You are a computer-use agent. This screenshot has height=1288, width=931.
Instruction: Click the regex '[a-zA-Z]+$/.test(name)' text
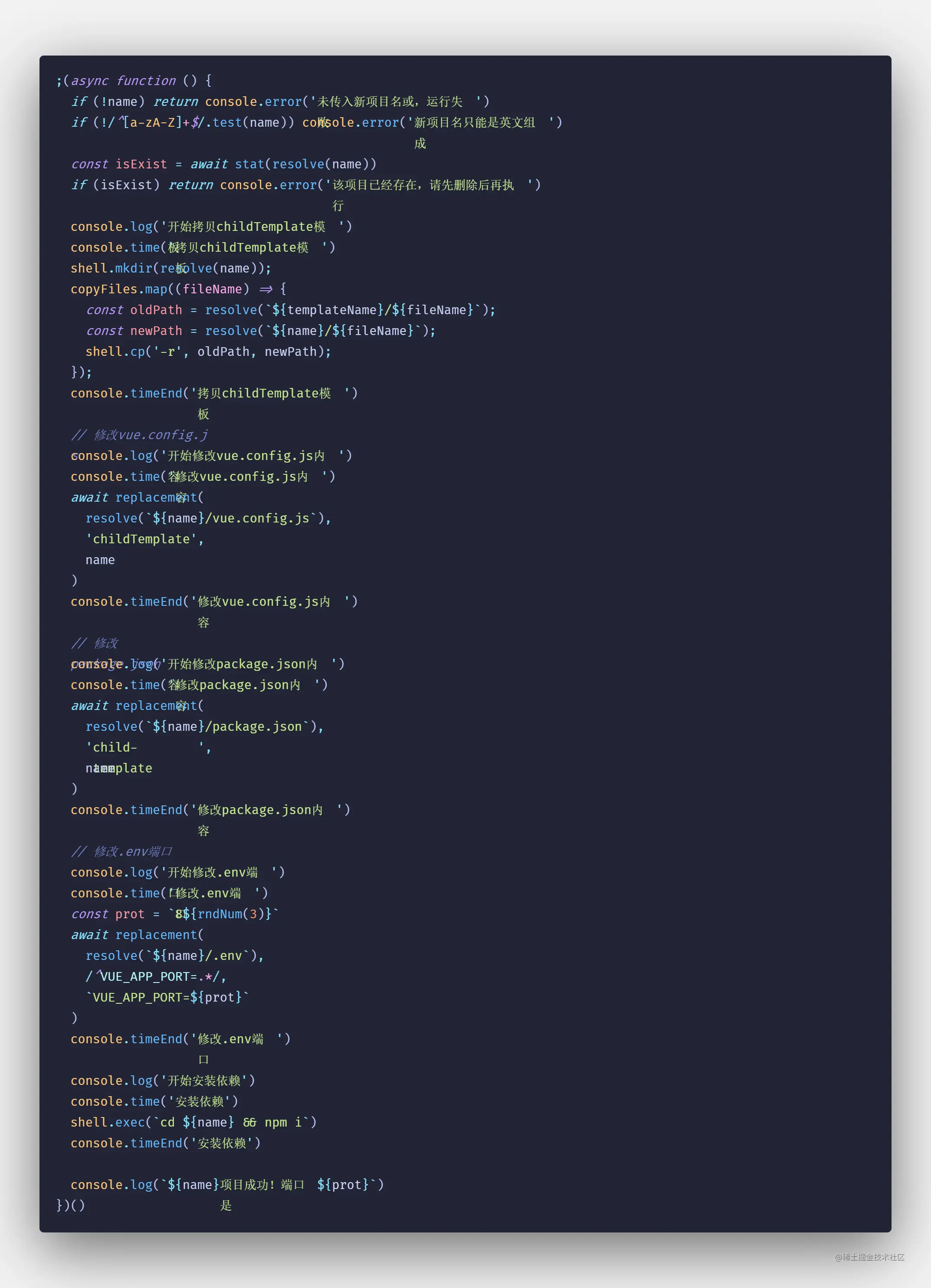(210, 123)
